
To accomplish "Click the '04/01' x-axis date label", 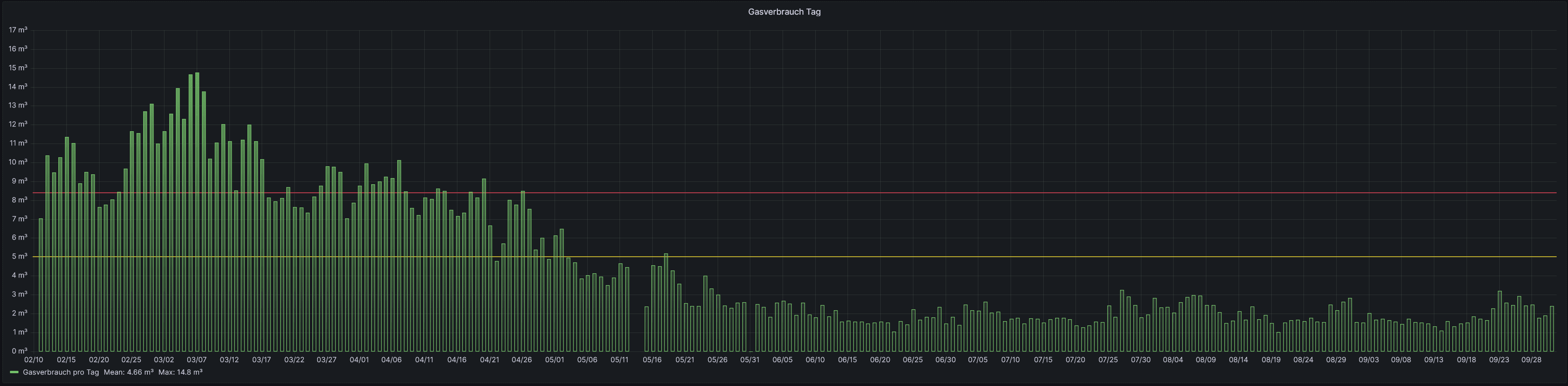I will (359, 359).
